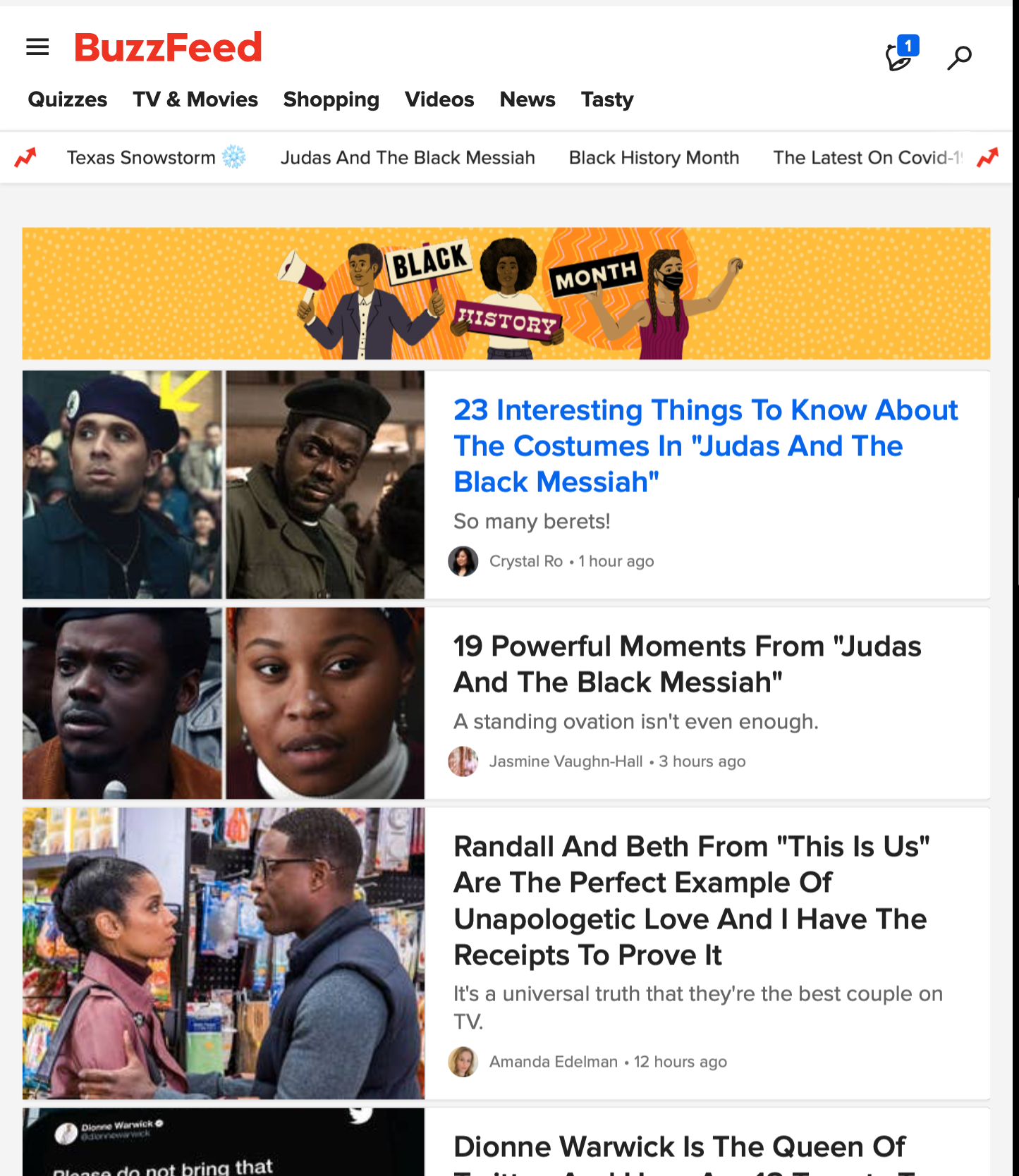Click Crystal Ro's author avatar
Viewport: 1019px width, 1176px height.
(x=463, y=561)
